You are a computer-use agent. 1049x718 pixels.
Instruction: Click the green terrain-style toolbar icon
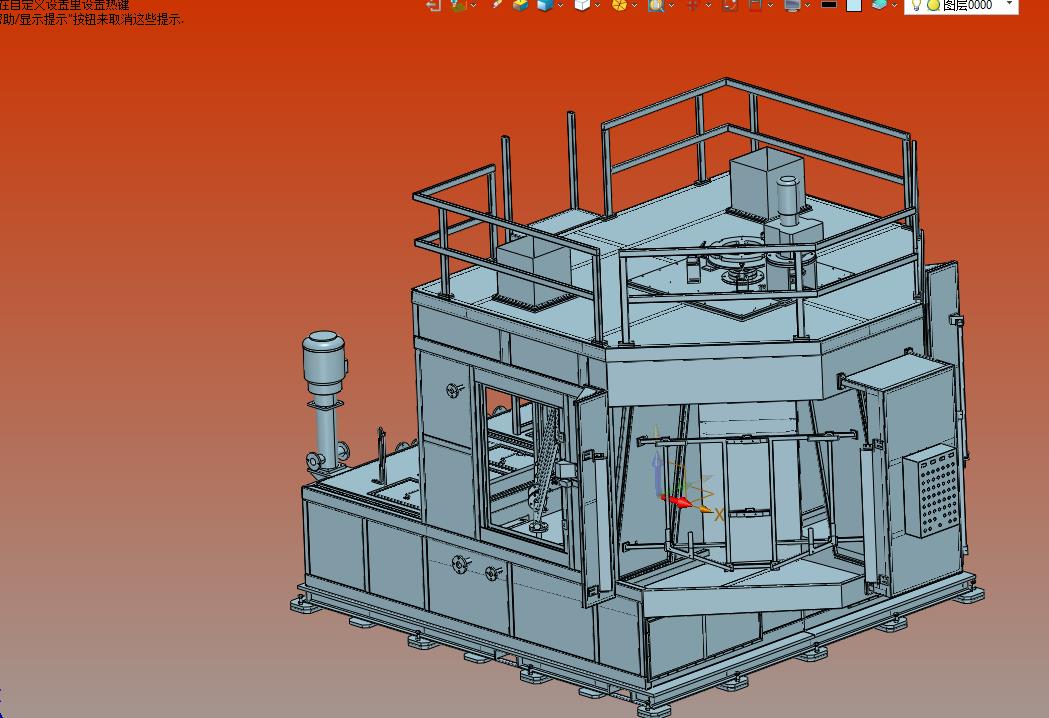tap(459, 5)
